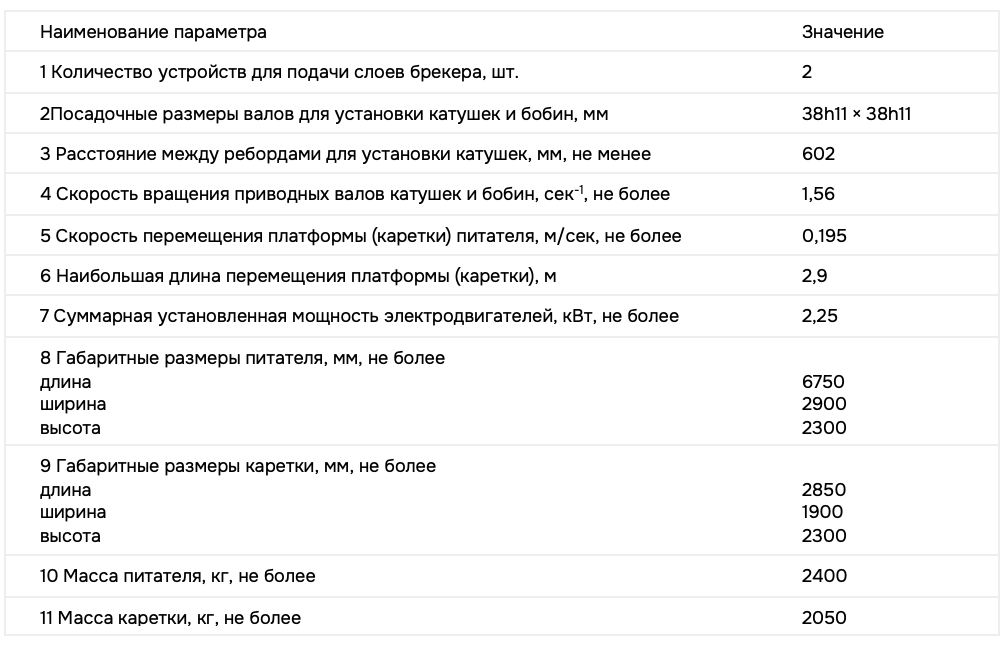The height and width of the screenshot is (646, 1008).
Task: Click 'Габаритные размеры питателя' row heading
Action: pyautogui.click(x=242, y=357)
